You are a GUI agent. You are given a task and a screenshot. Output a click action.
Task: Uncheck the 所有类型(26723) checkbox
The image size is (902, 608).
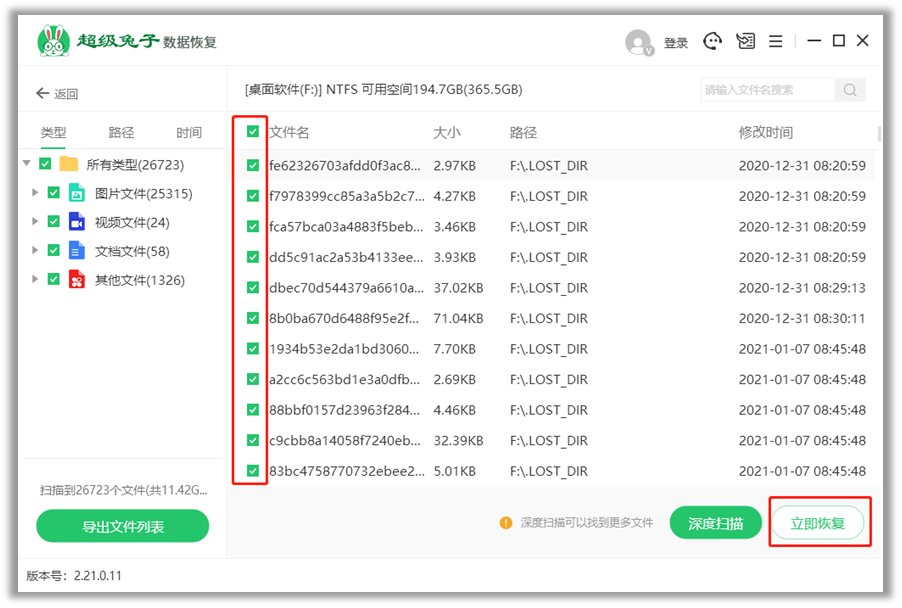coord(45,164)
